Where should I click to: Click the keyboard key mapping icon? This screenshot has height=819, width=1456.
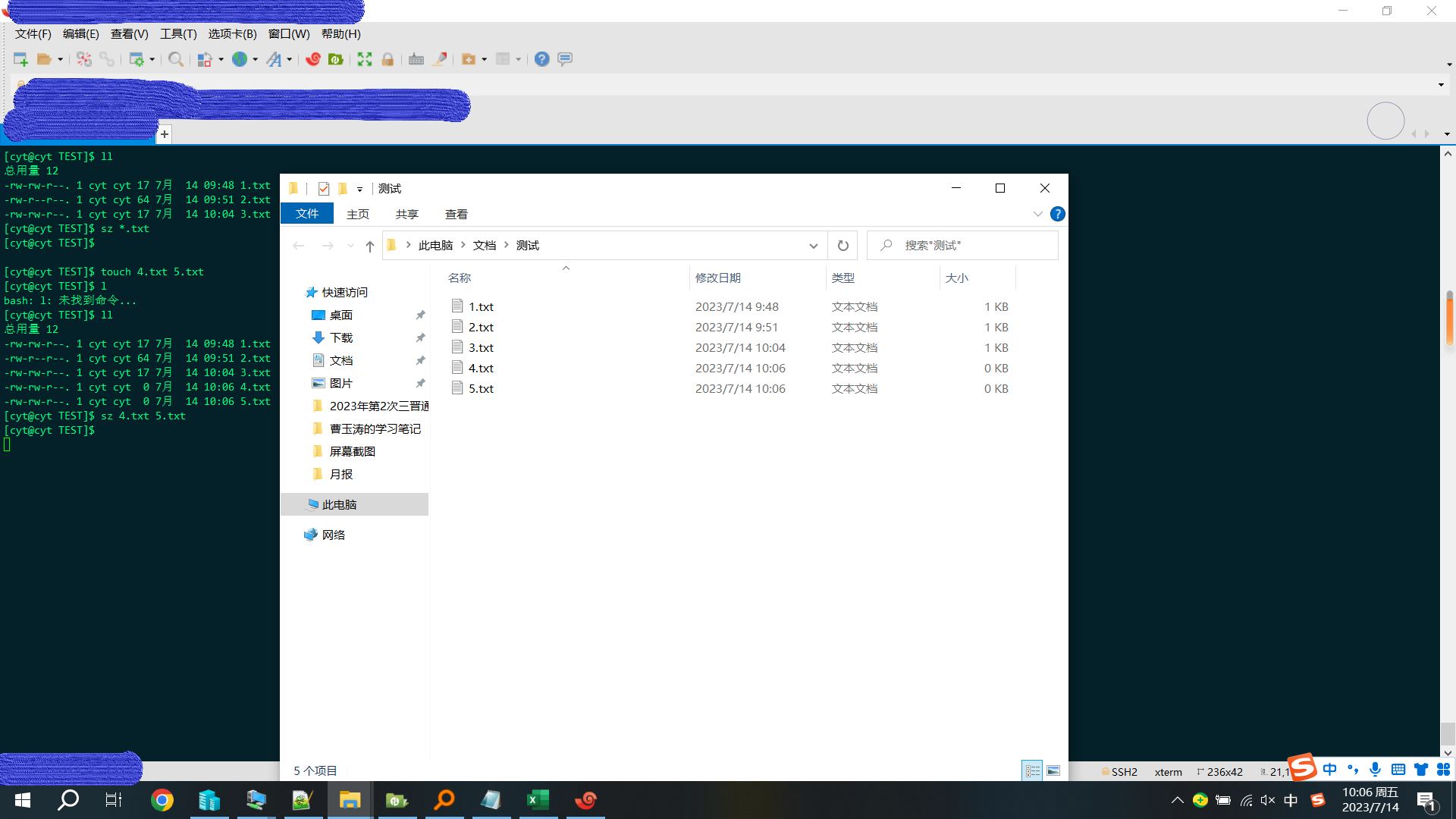coord(416,59)
